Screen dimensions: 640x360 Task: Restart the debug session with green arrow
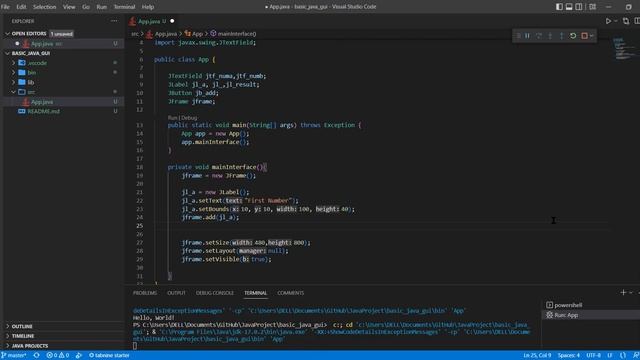coord(573,36)
